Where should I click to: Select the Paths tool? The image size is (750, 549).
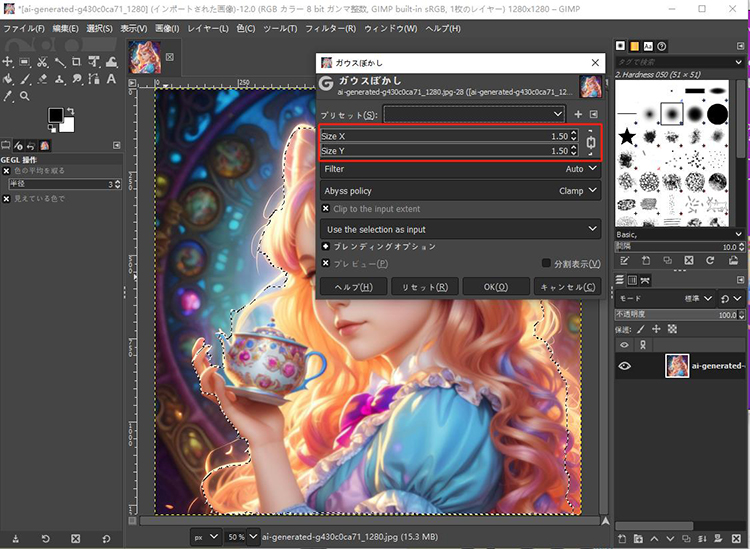point(94,79)
